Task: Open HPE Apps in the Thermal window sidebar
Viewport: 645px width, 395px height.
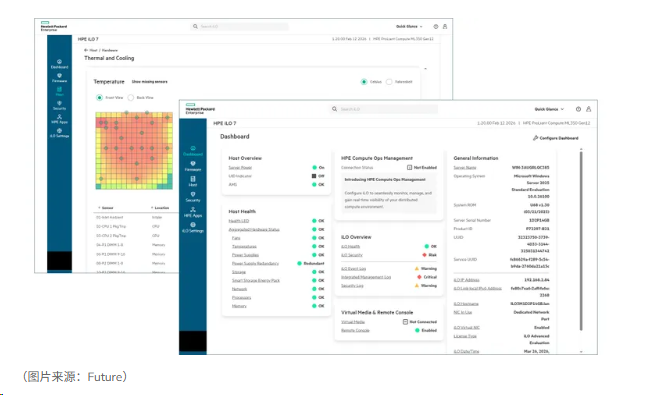Action: (x=60, y=119)
